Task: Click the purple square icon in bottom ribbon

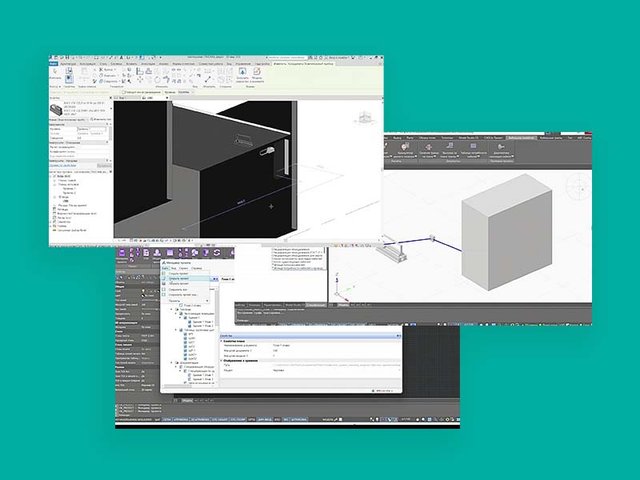Action: pyautogui.click(x=170, y=253)
